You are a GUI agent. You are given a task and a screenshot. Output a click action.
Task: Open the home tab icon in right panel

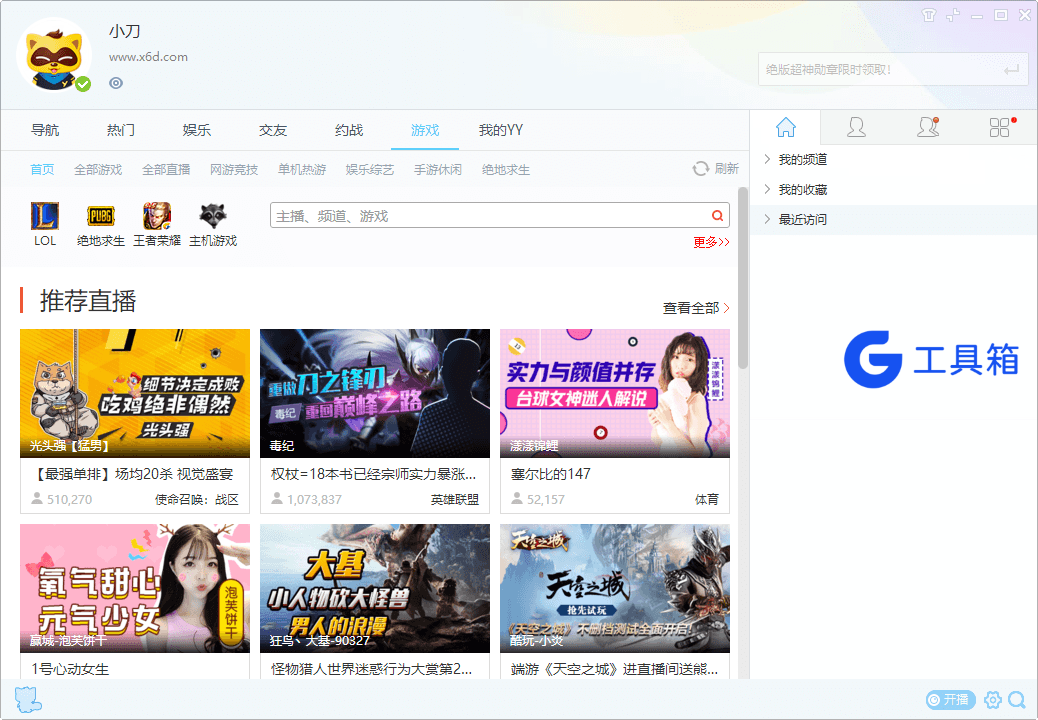tap(786, 127)
